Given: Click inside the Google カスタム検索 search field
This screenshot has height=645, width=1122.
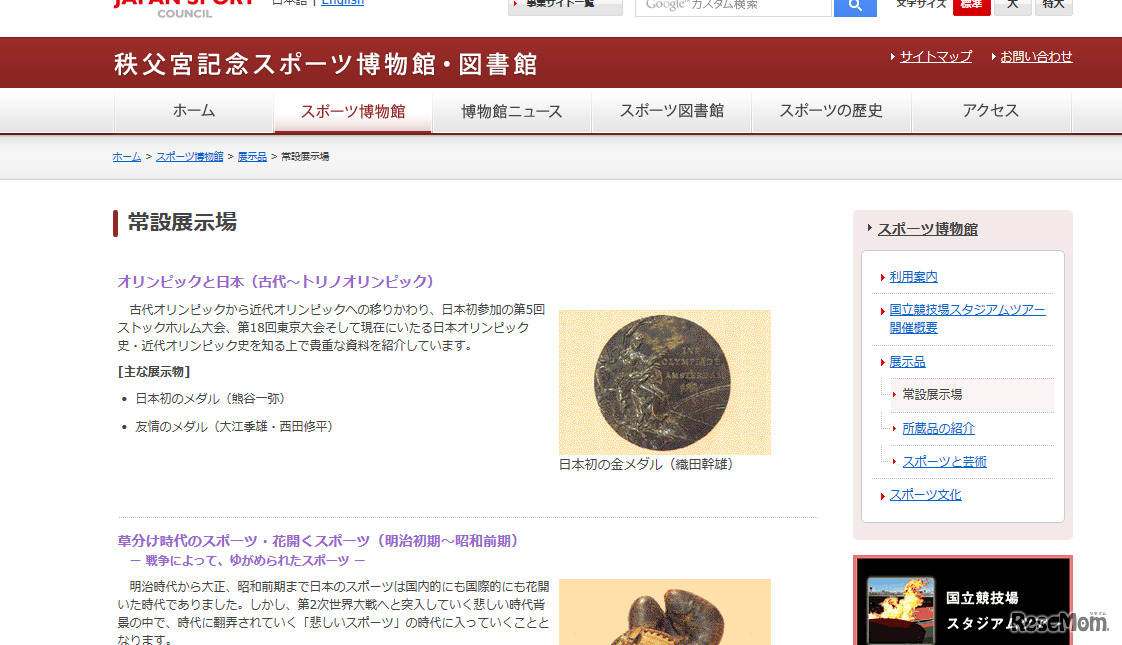Looking at the screenshot, I should [x=733, y=7].
